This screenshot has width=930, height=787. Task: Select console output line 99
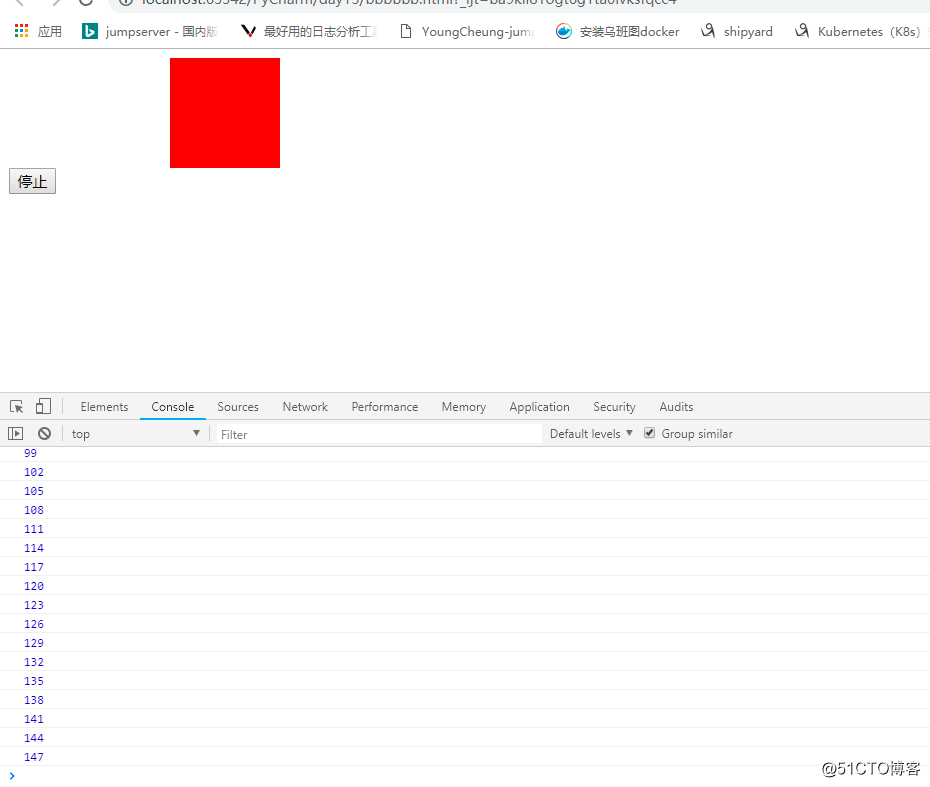[30, 453]
